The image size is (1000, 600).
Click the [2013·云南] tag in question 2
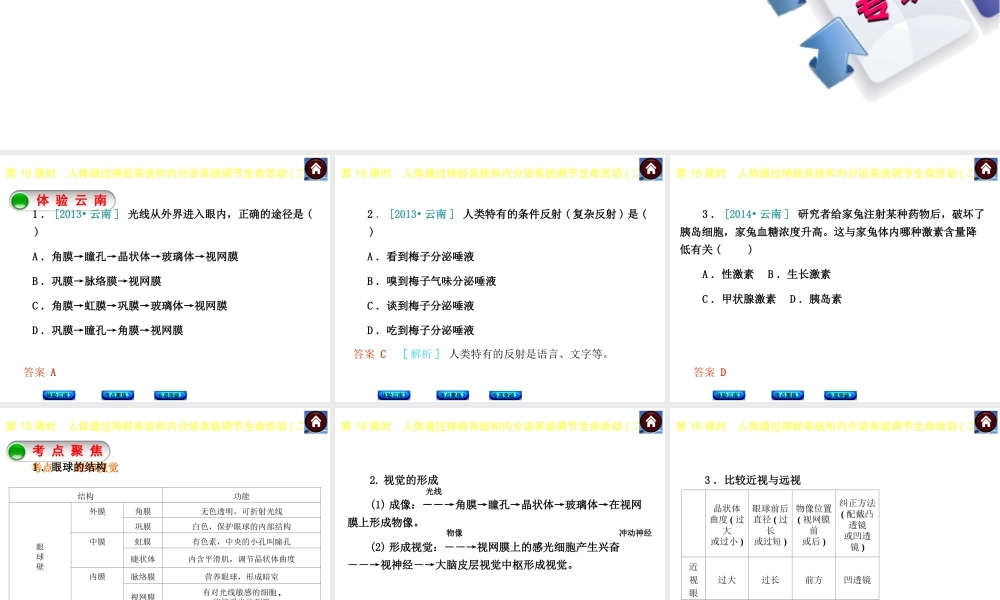pos(422,214)
